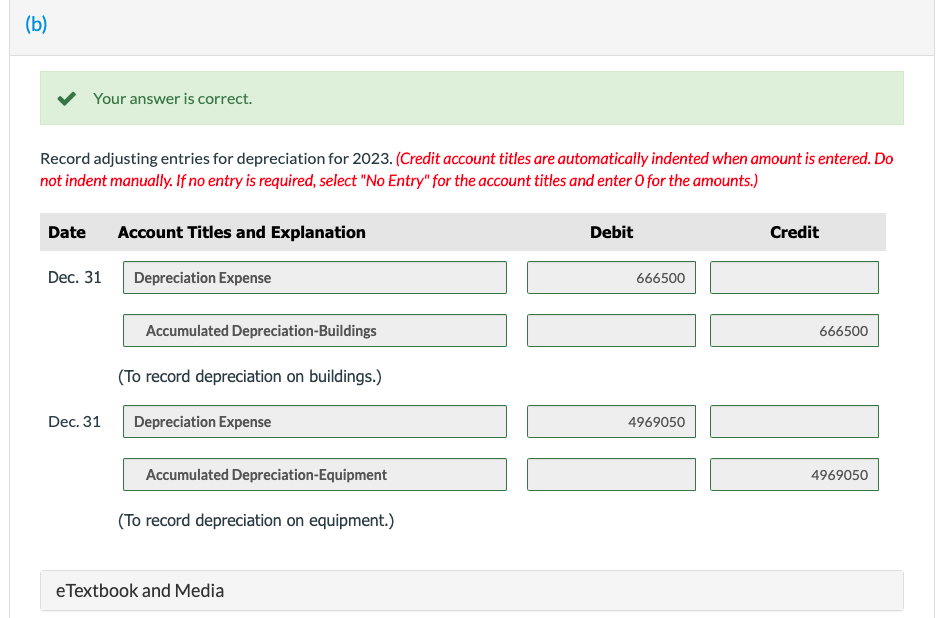Click the credit field showing 4969050
Image resolution: width=937 pixels, height=618 pixels.
pyautogui.click(x=794, y=475)
